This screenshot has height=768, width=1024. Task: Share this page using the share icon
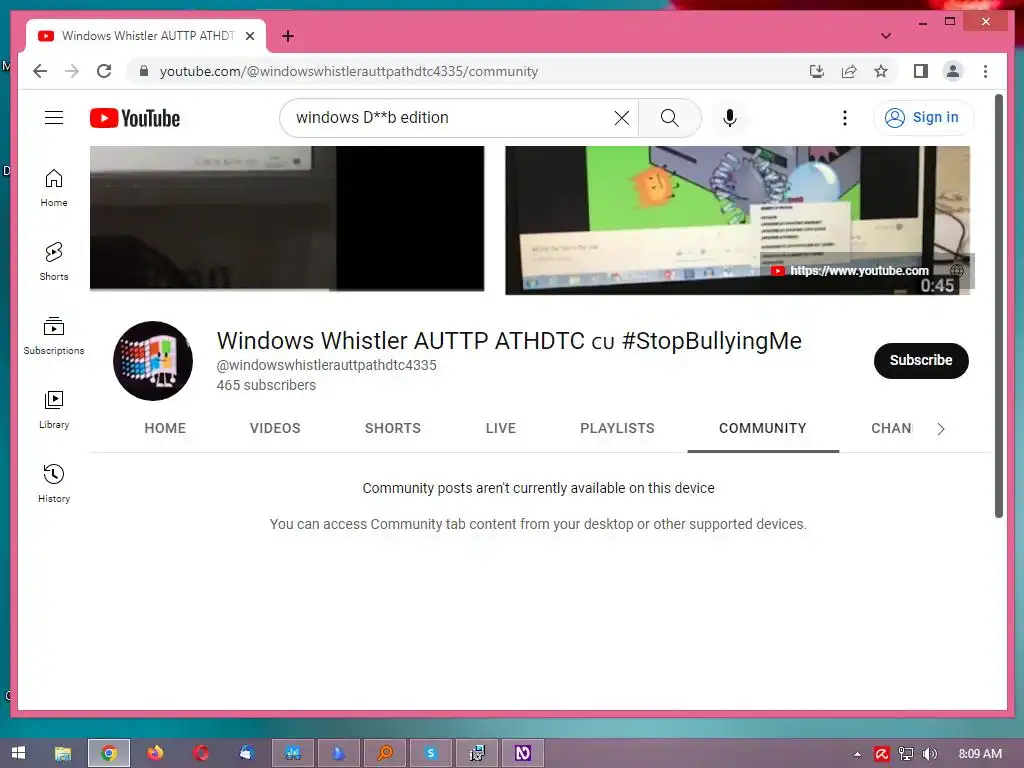(x=848, y=71)
